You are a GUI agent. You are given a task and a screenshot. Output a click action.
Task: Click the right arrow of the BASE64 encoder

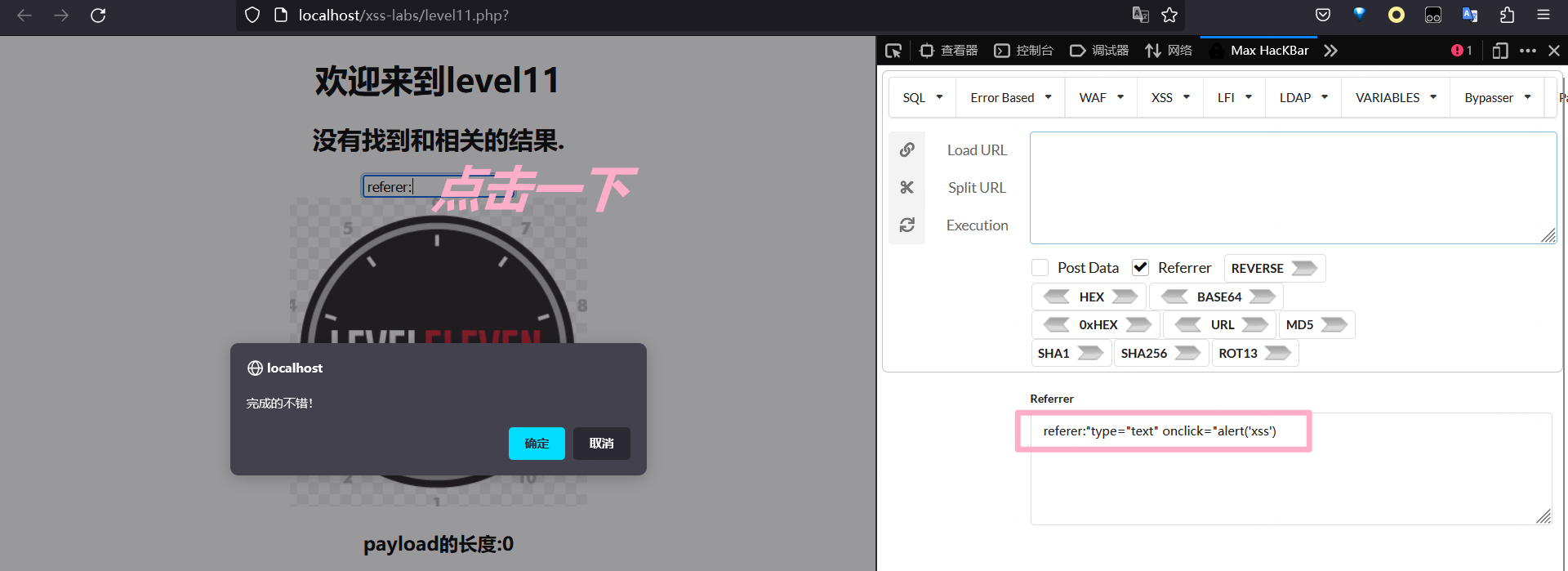point(1263,297)
